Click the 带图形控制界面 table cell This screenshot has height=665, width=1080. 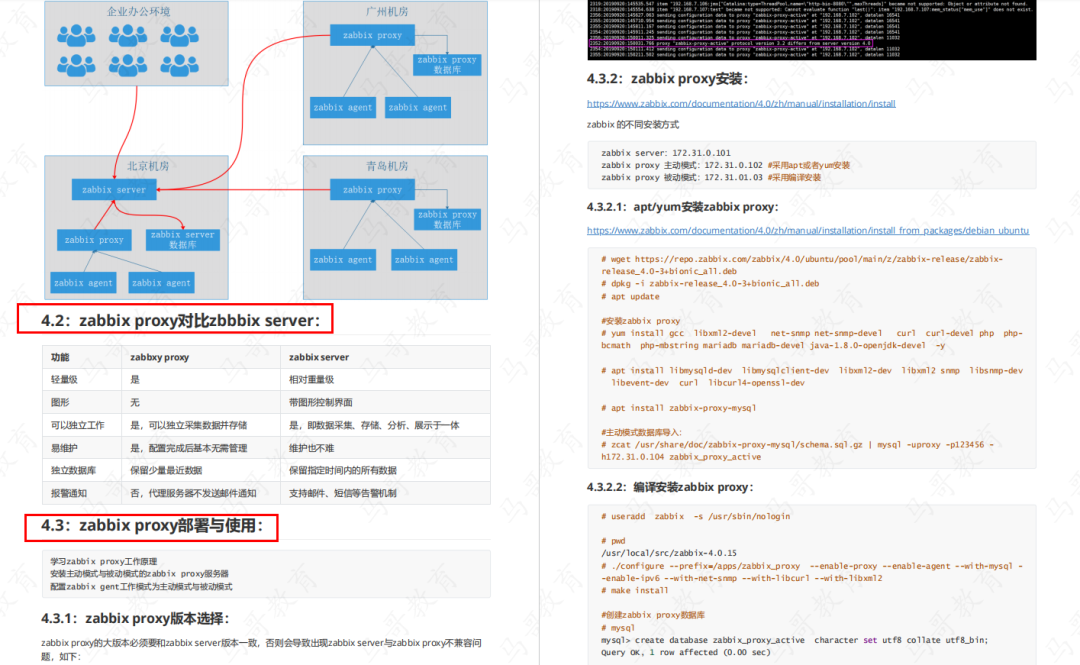pyautogui.click(x=385, y=402)
